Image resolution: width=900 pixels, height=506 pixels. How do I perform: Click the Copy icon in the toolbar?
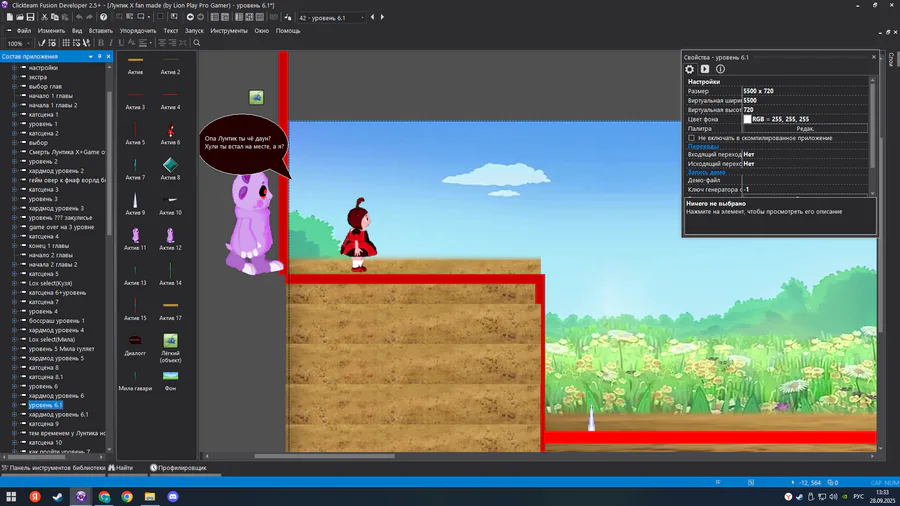[55, 17]
